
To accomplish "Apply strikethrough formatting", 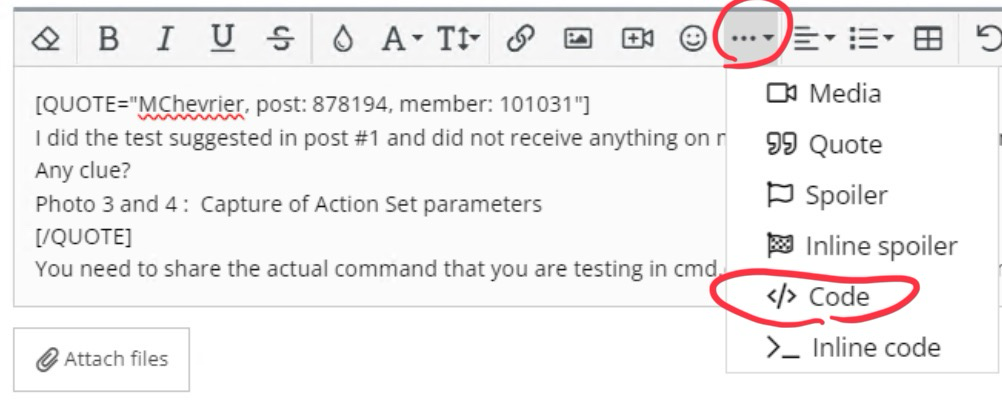I will tap(281, 39).
